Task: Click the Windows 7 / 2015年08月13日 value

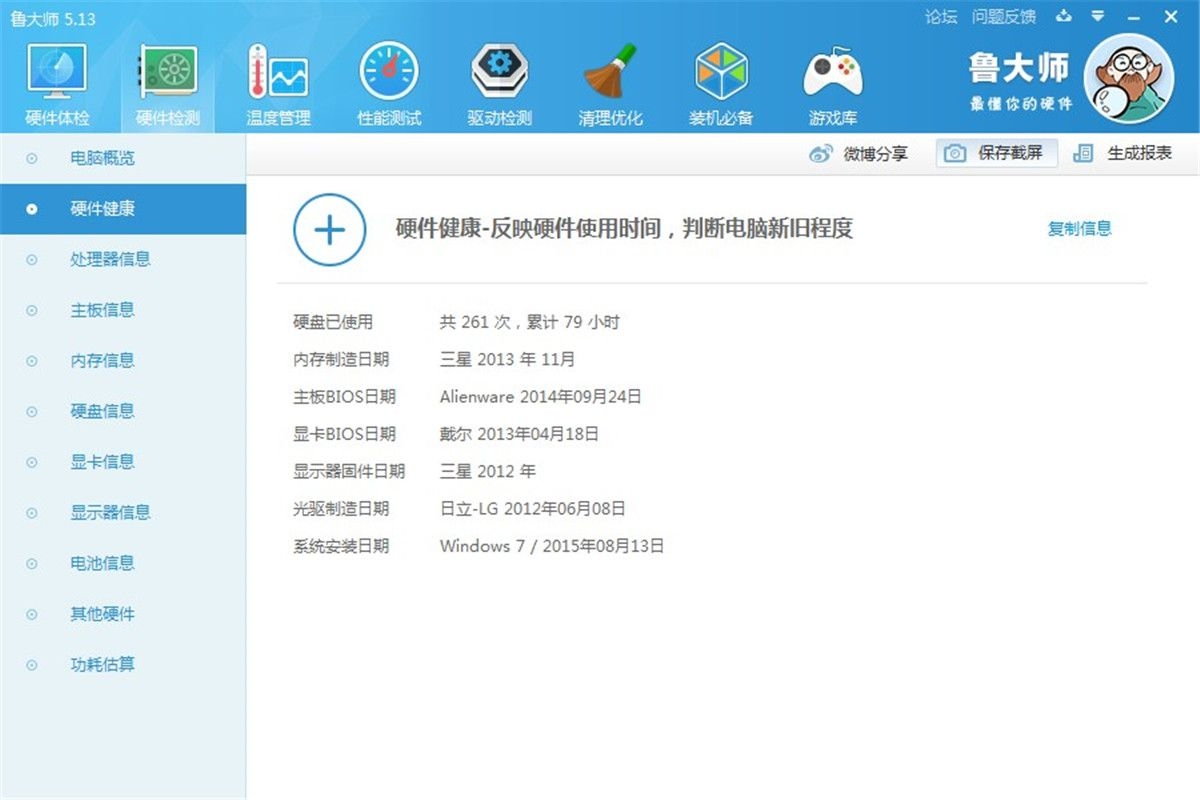Action: point(552,546)
